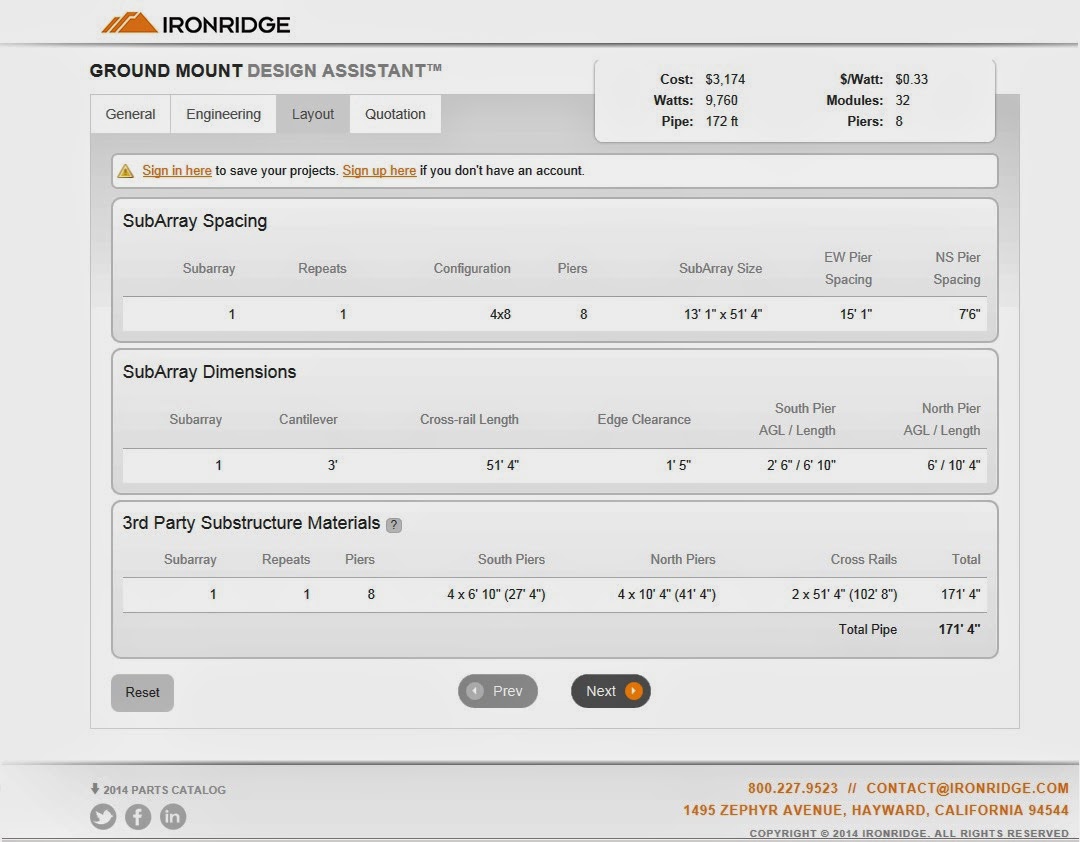
Task: Click the $/Watt value $0.33
Action: pos(911,79)
